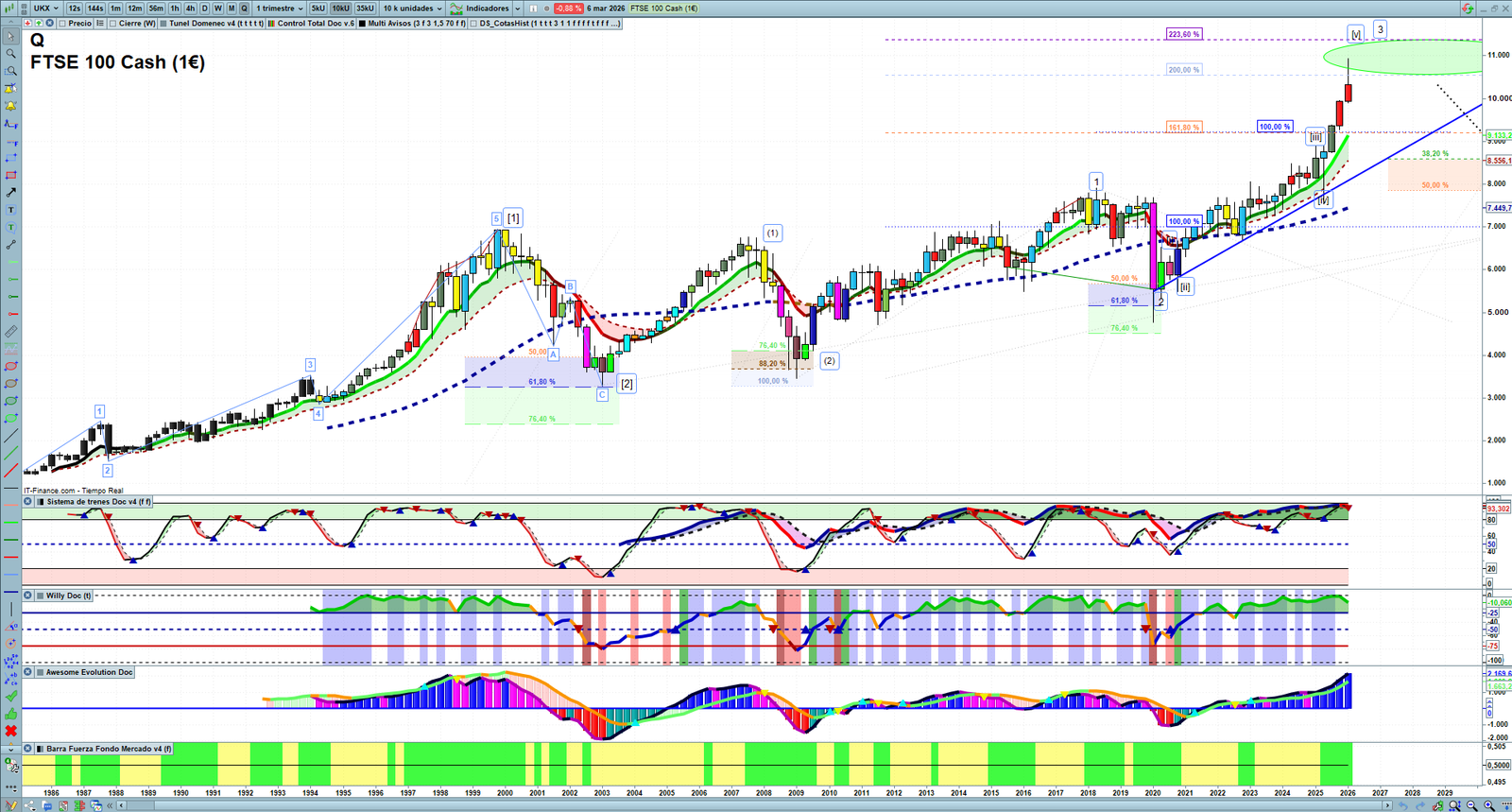The image size is (1512, 812).
Task: Click the refresh icon in top-right corner
Action: click(x=1468, y=9)
